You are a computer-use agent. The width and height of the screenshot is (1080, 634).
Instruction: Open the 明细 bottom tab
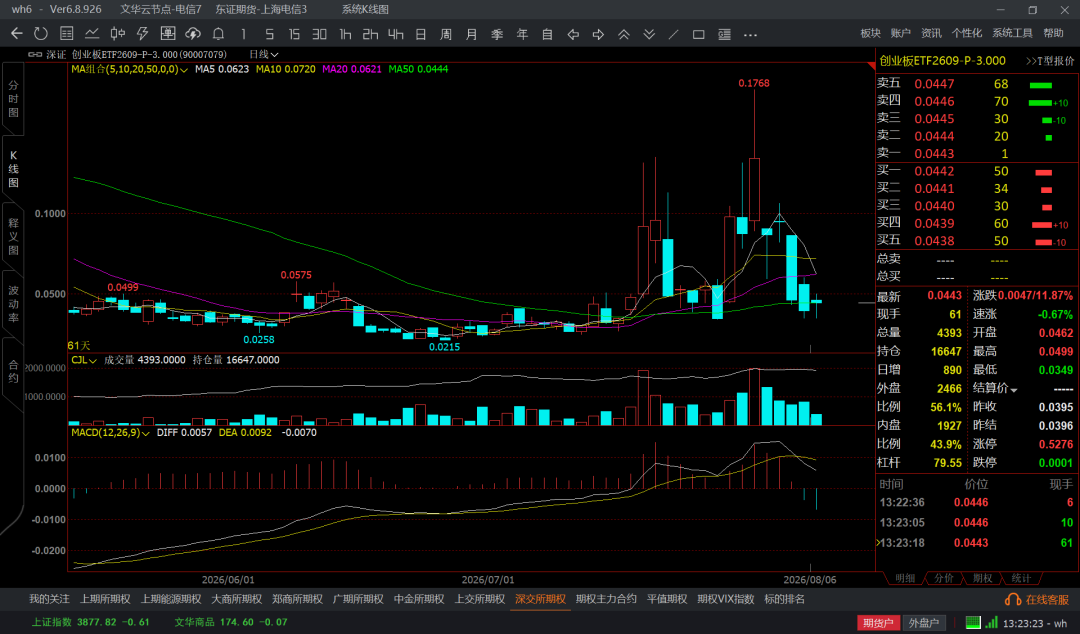pyautogui.click(x=905, y=578)
